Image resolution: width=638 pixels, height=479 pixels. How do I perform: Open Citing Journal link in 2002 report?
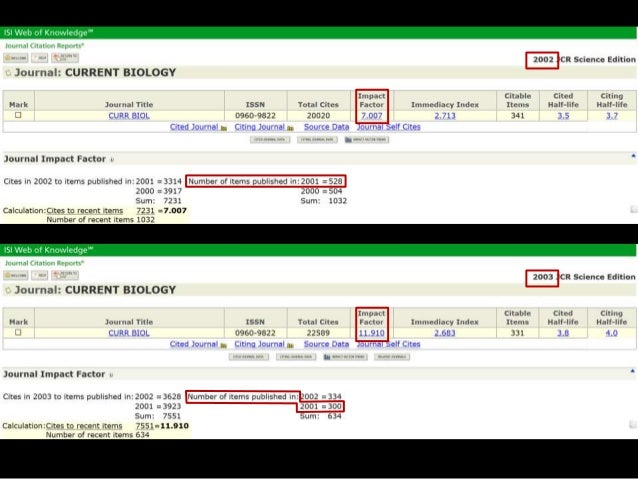pyautogui.click(x=259, y=127)
